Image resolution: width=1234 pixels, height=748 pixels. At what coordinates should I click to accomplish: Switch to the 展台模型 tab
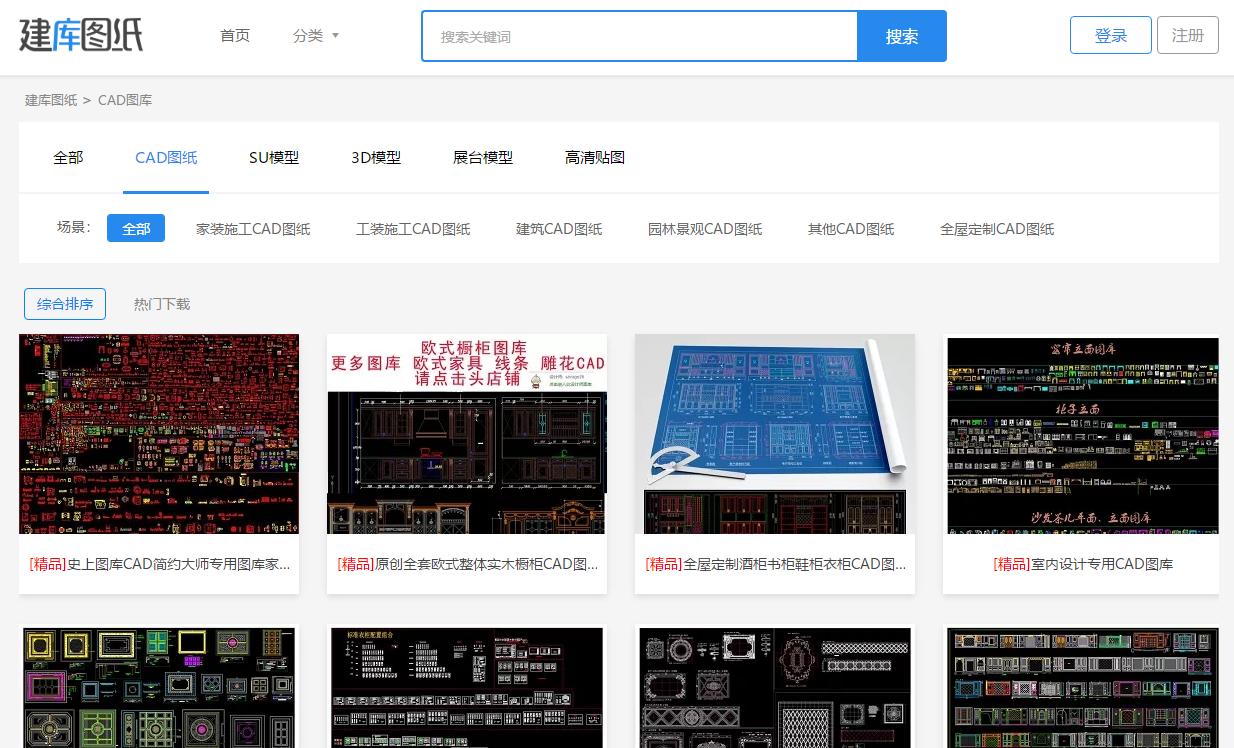482,157
